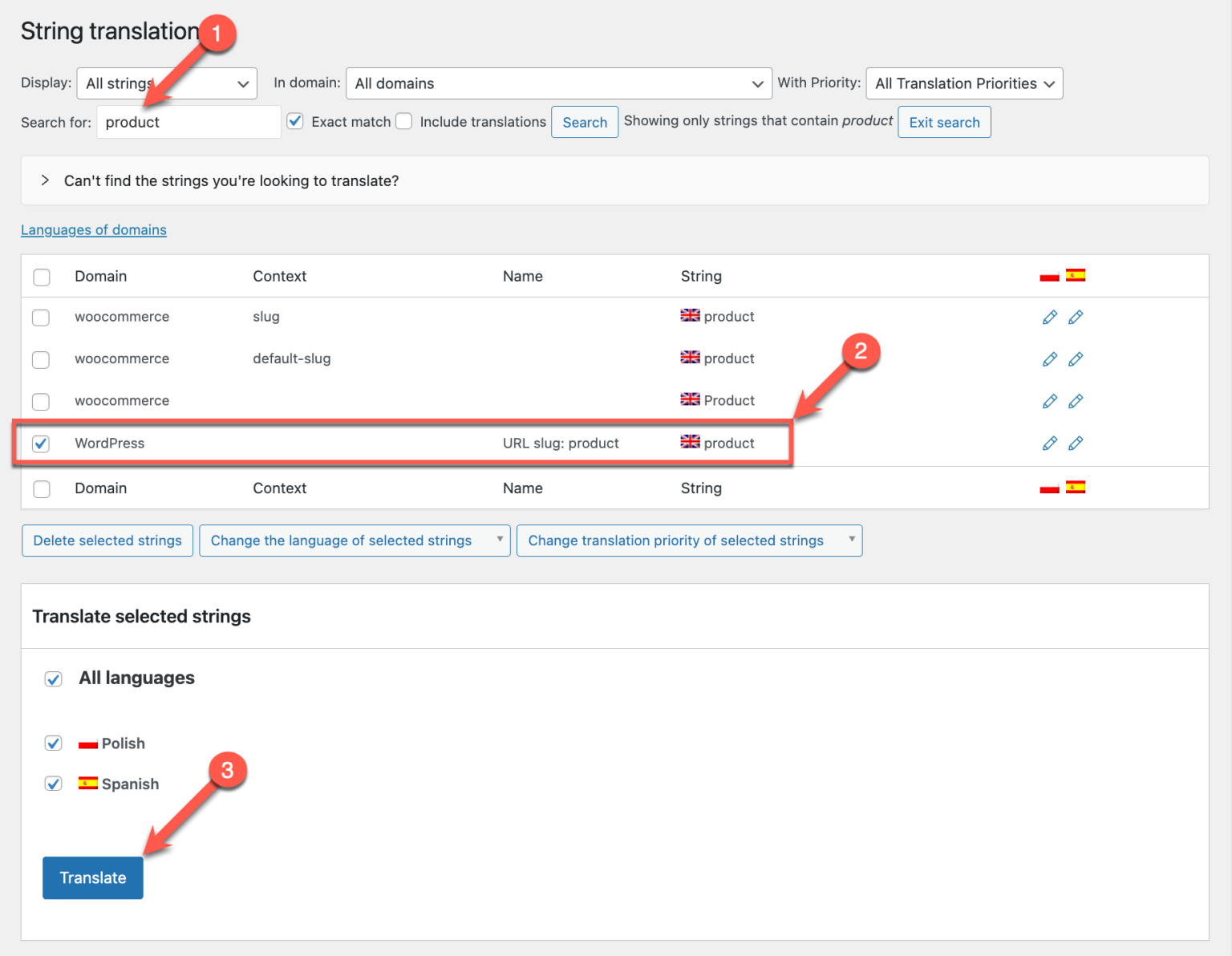
Task: Click the British flag beside the Product string
Action: (690, 399)
